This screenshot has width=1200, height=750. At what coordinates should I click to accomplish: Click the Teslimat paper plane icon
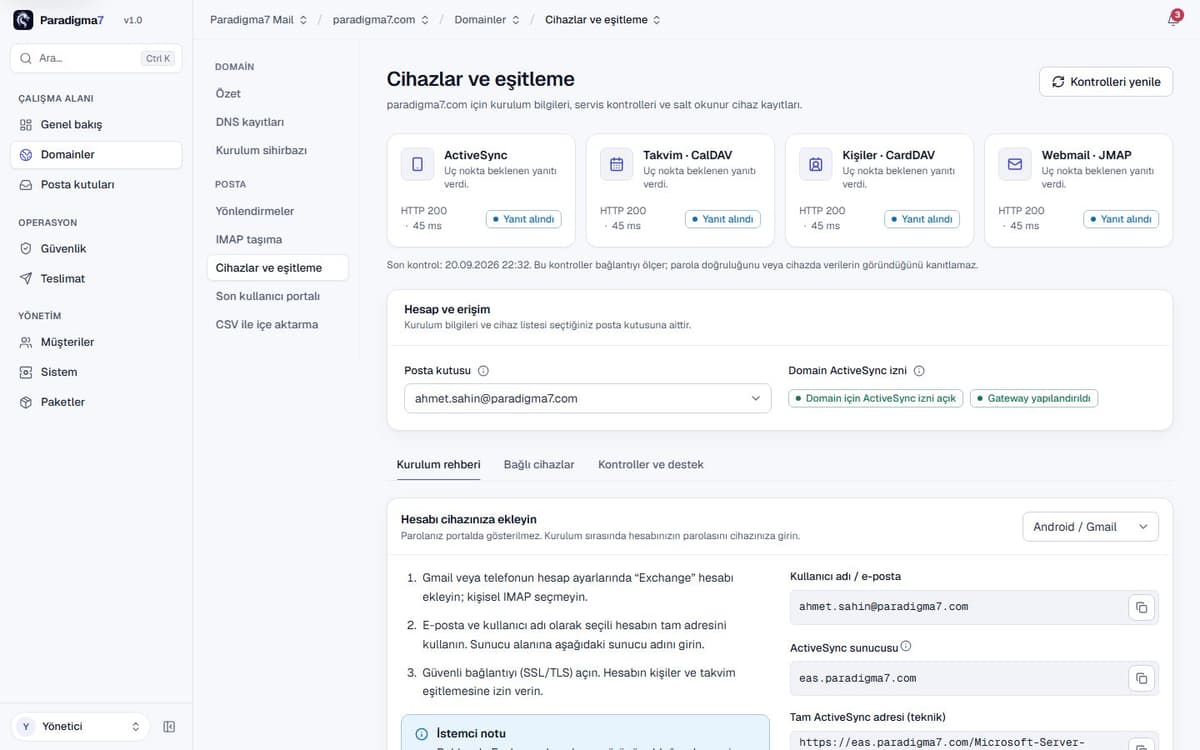27,279
